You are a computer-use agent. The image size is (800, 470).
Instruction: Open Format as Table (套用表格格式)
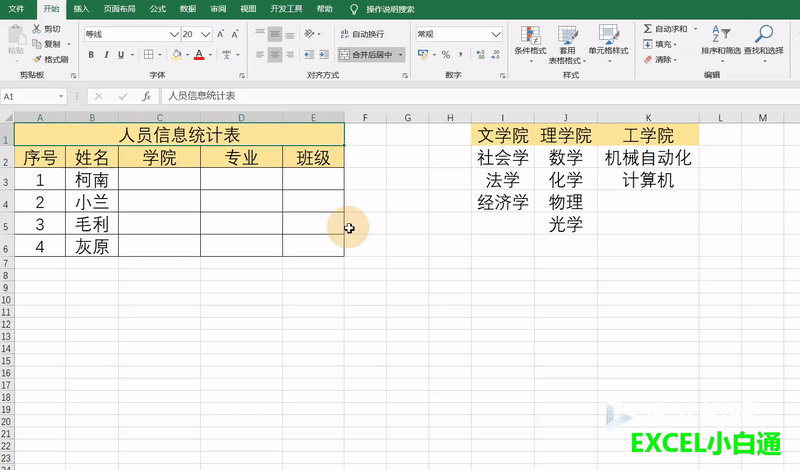(567, 44)
